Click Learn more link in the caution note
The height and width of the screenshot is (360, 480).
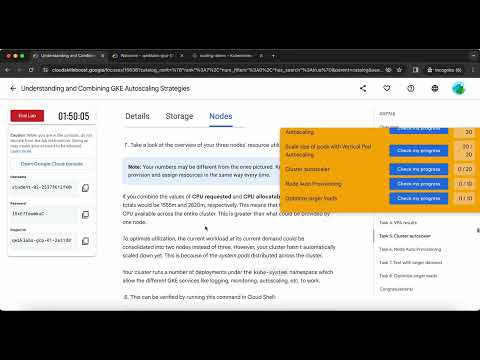coord(21,151)
